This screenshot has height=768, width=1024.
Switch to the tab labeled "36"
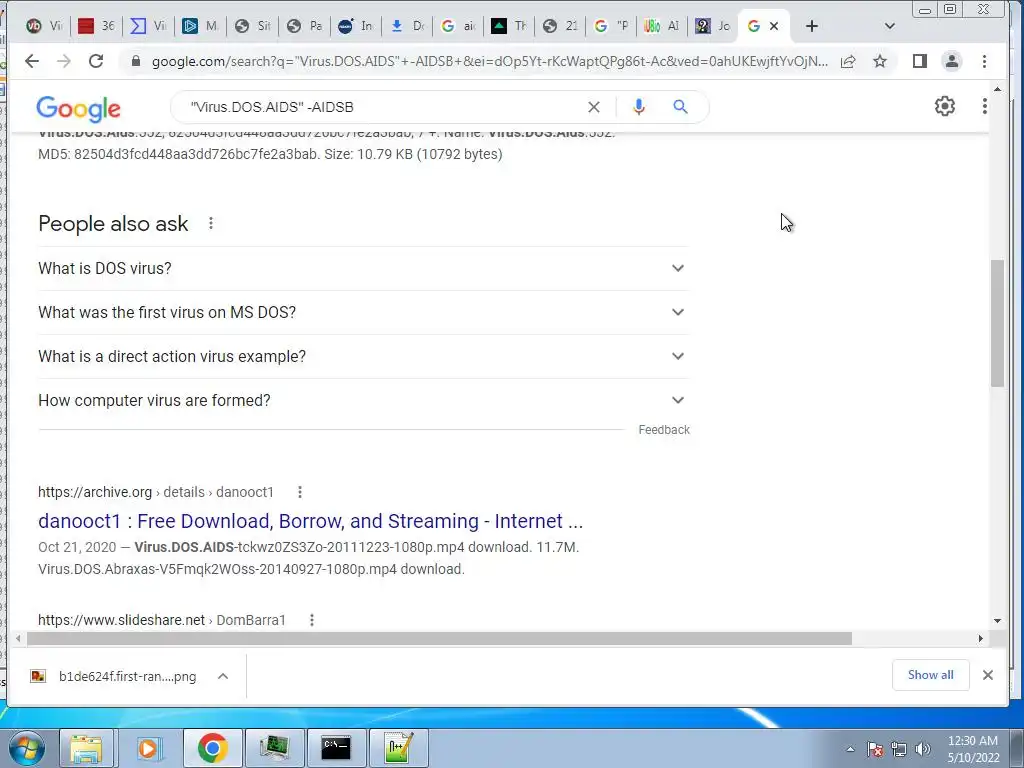pyautogui.click(x=95, y=26)
